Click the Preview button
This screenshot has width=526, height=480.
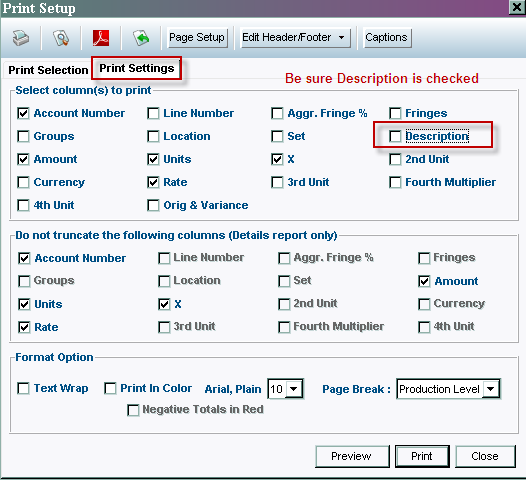pyautogui.click(x=352, y=457)
